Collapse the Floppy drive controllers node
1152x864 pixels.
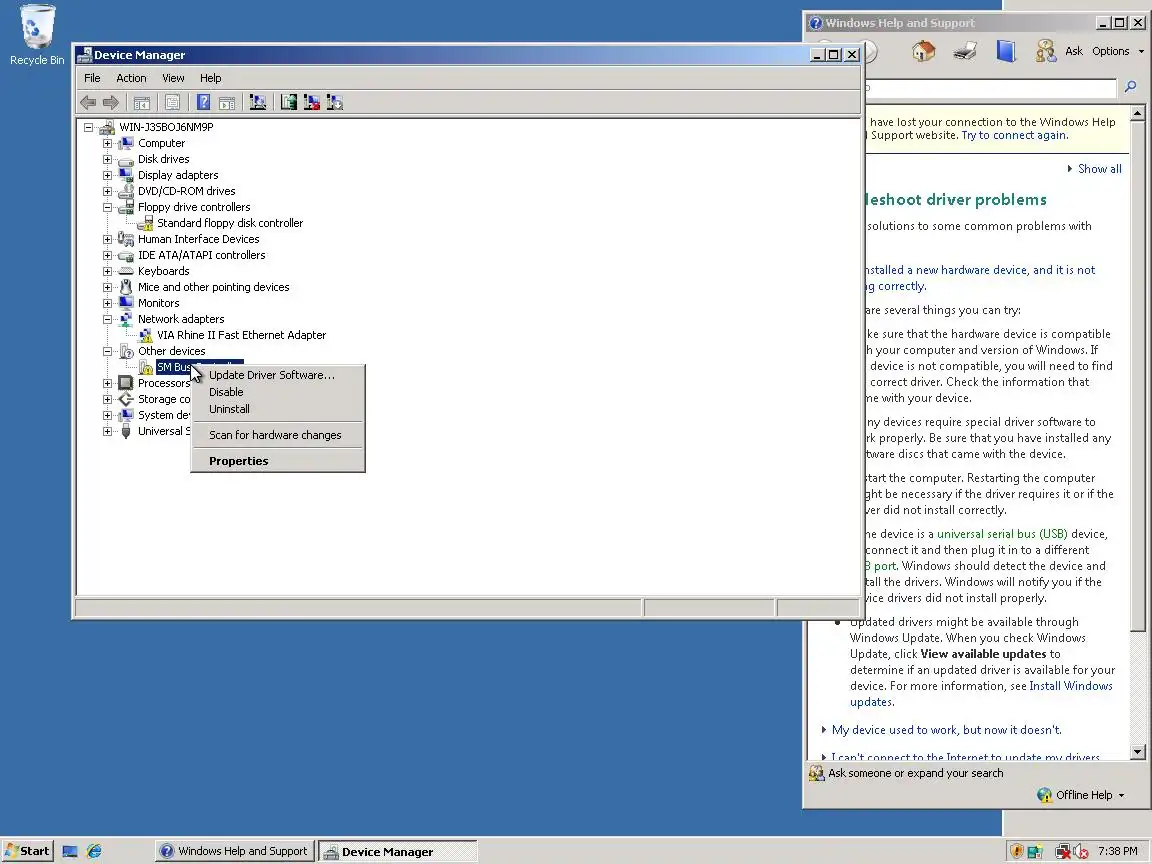click(x=107, y=207)
